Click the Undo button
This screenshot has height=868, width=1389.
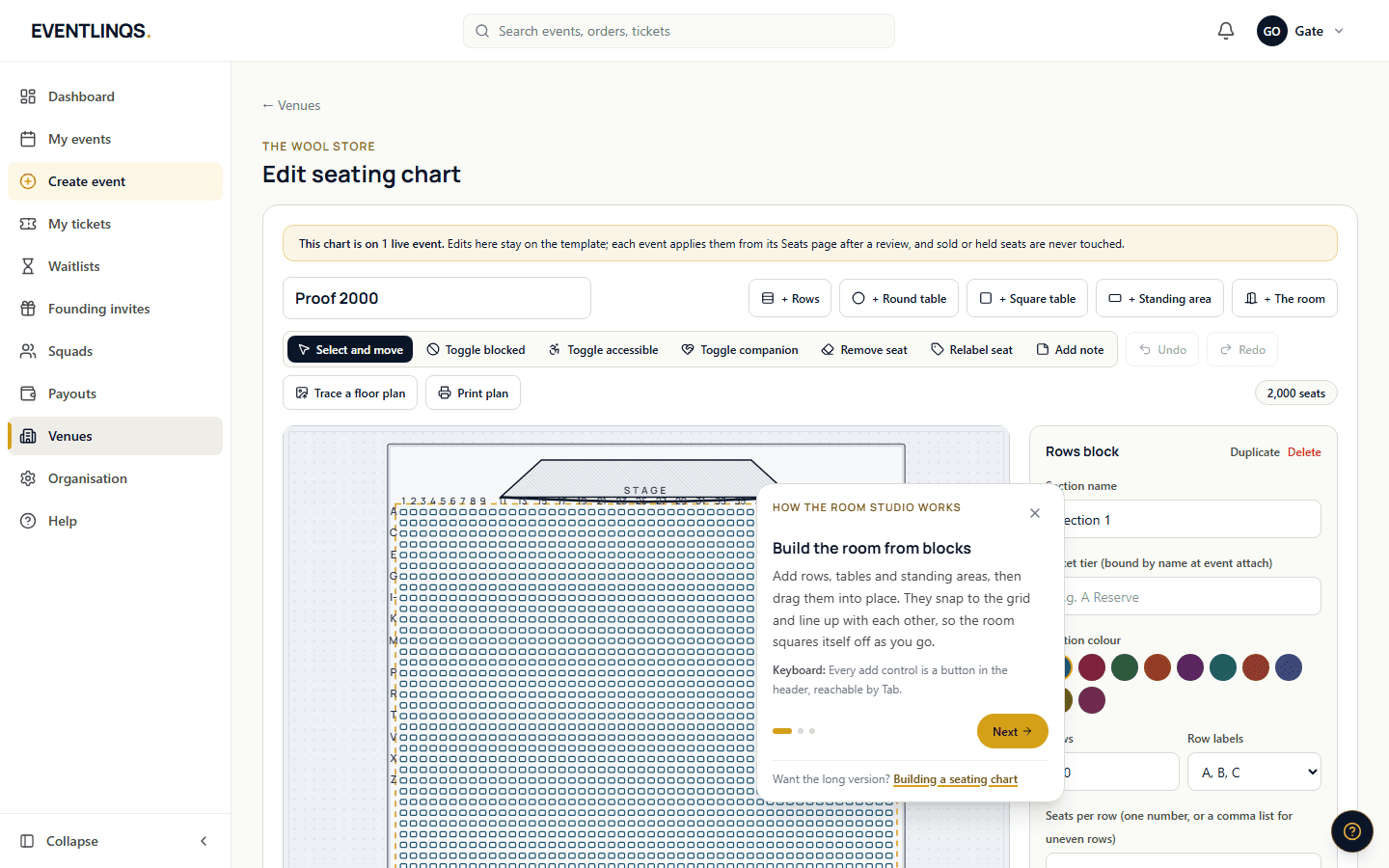[x=1162, y=349]
